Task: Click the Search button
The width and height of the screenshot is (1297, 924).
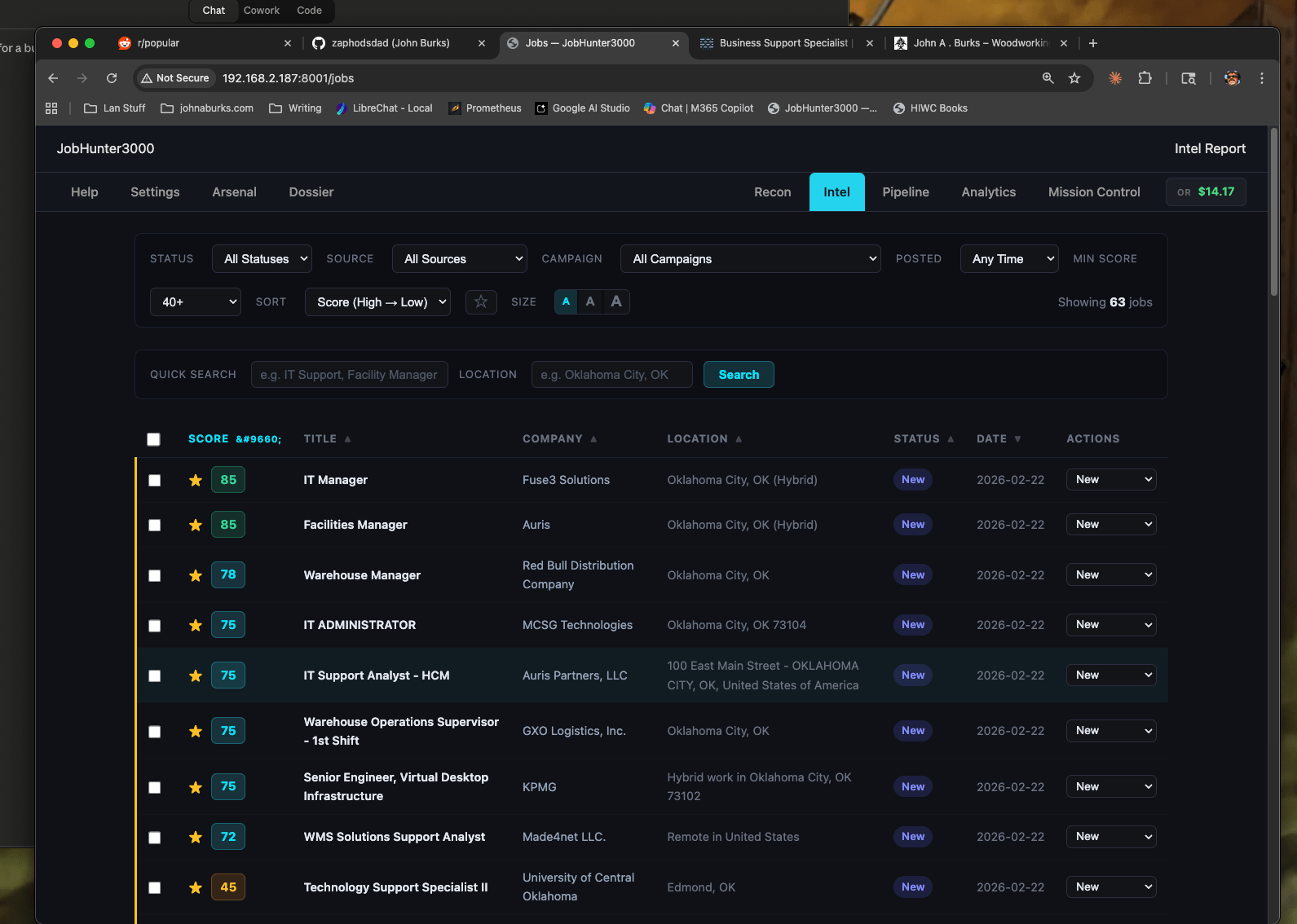Action: coord(739,375)
